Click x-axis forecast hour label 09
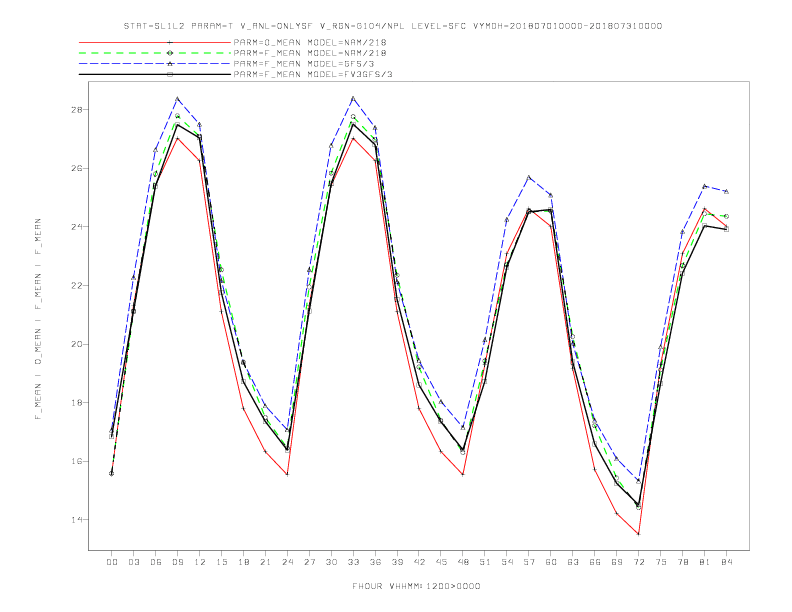Image resolution: width=792 pixels, height=612 pixels. 178,562
